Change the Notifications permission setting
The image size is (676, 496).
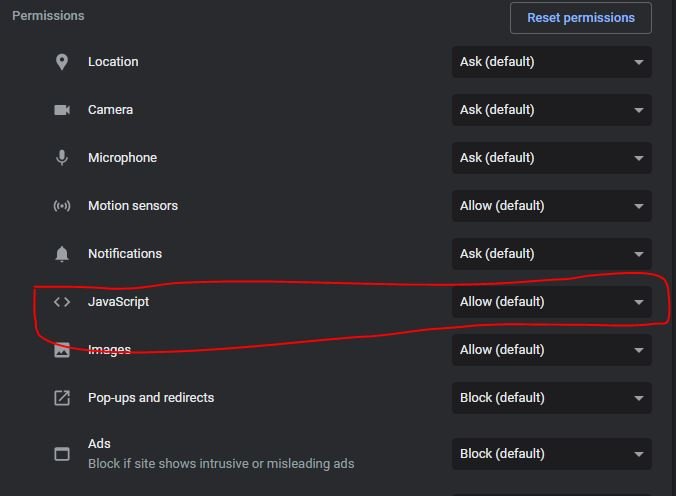coord(551,254)
